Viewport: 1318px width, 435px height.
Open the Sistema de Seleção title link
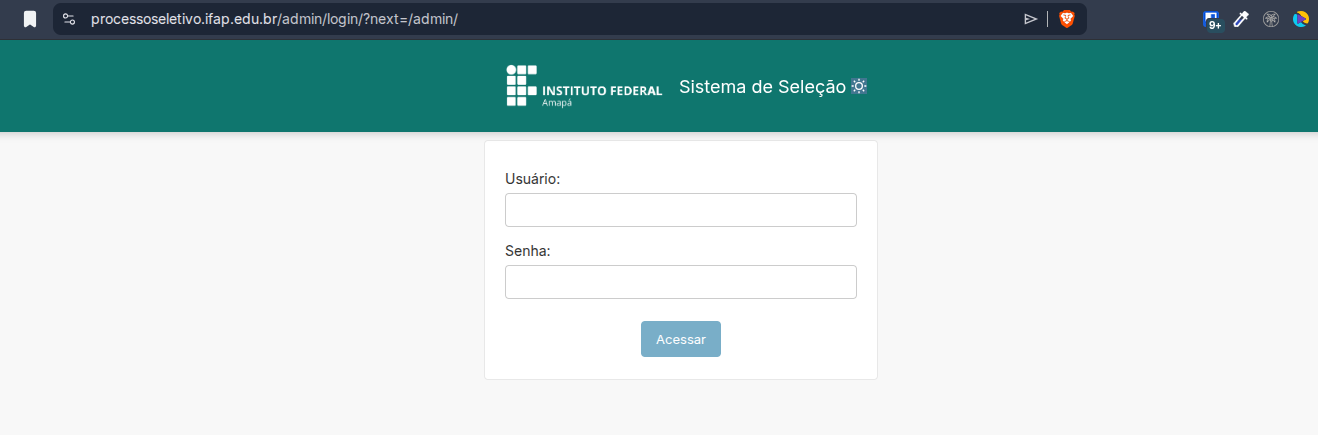pyautogui.click(x=762, y=87)
